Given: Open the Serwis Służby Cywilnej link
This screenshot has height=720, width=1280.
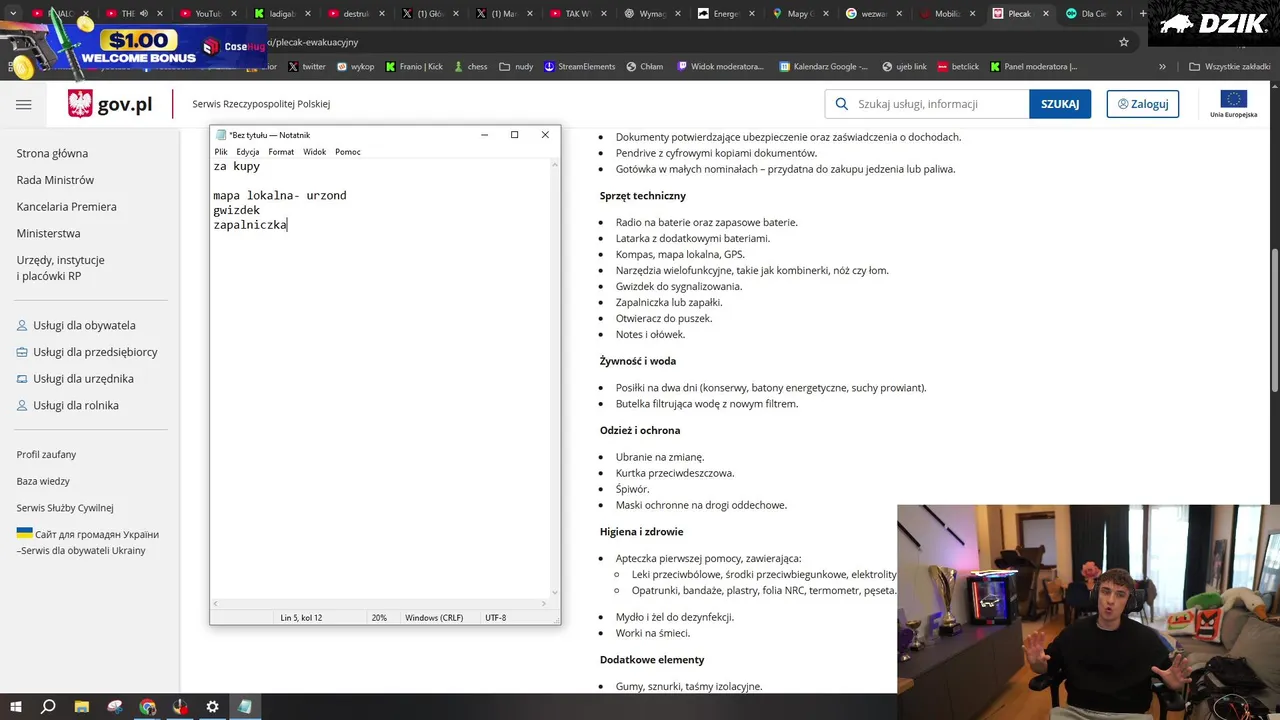Looking at the screenshot, I should [x=65, y=508].
